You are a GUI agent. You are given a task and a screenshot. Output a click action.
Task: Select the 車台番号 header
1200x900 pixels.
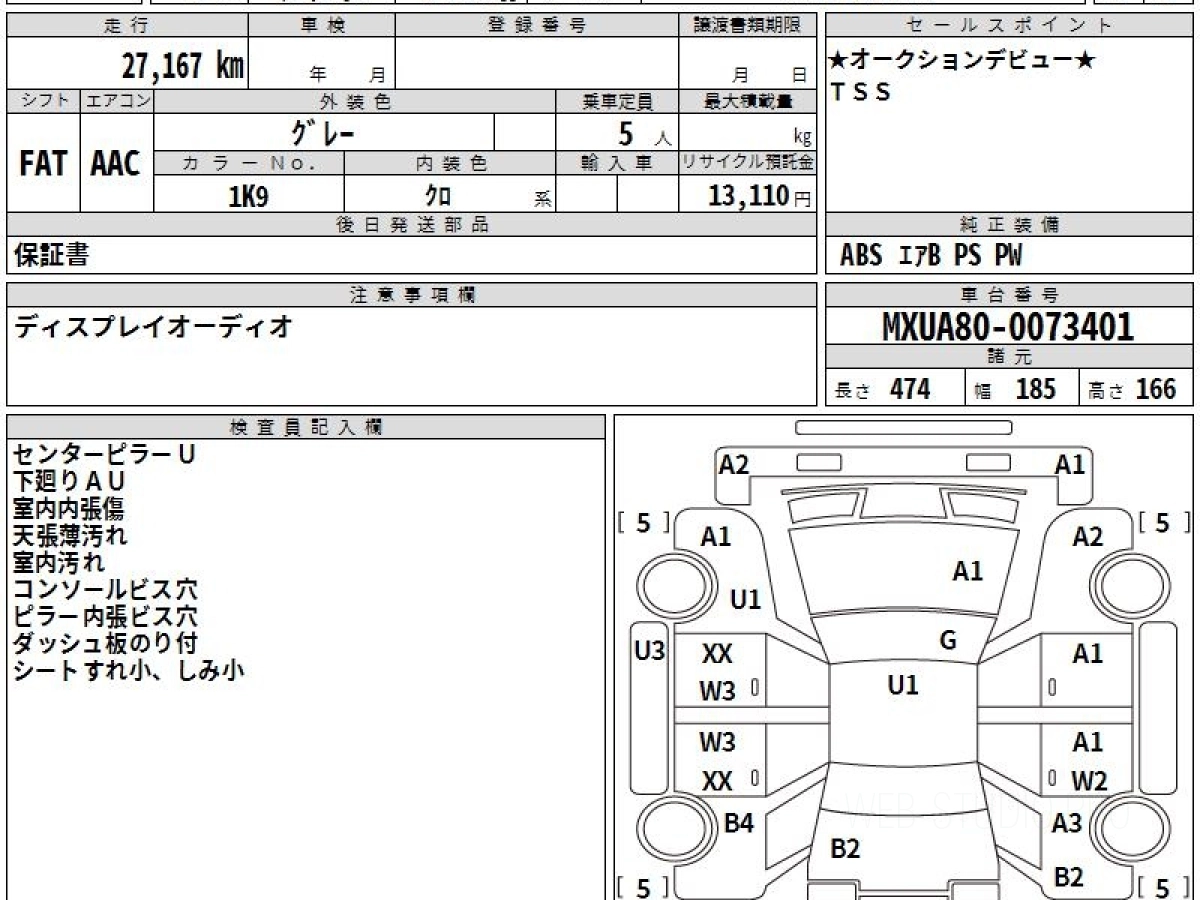click(1010, 295)
